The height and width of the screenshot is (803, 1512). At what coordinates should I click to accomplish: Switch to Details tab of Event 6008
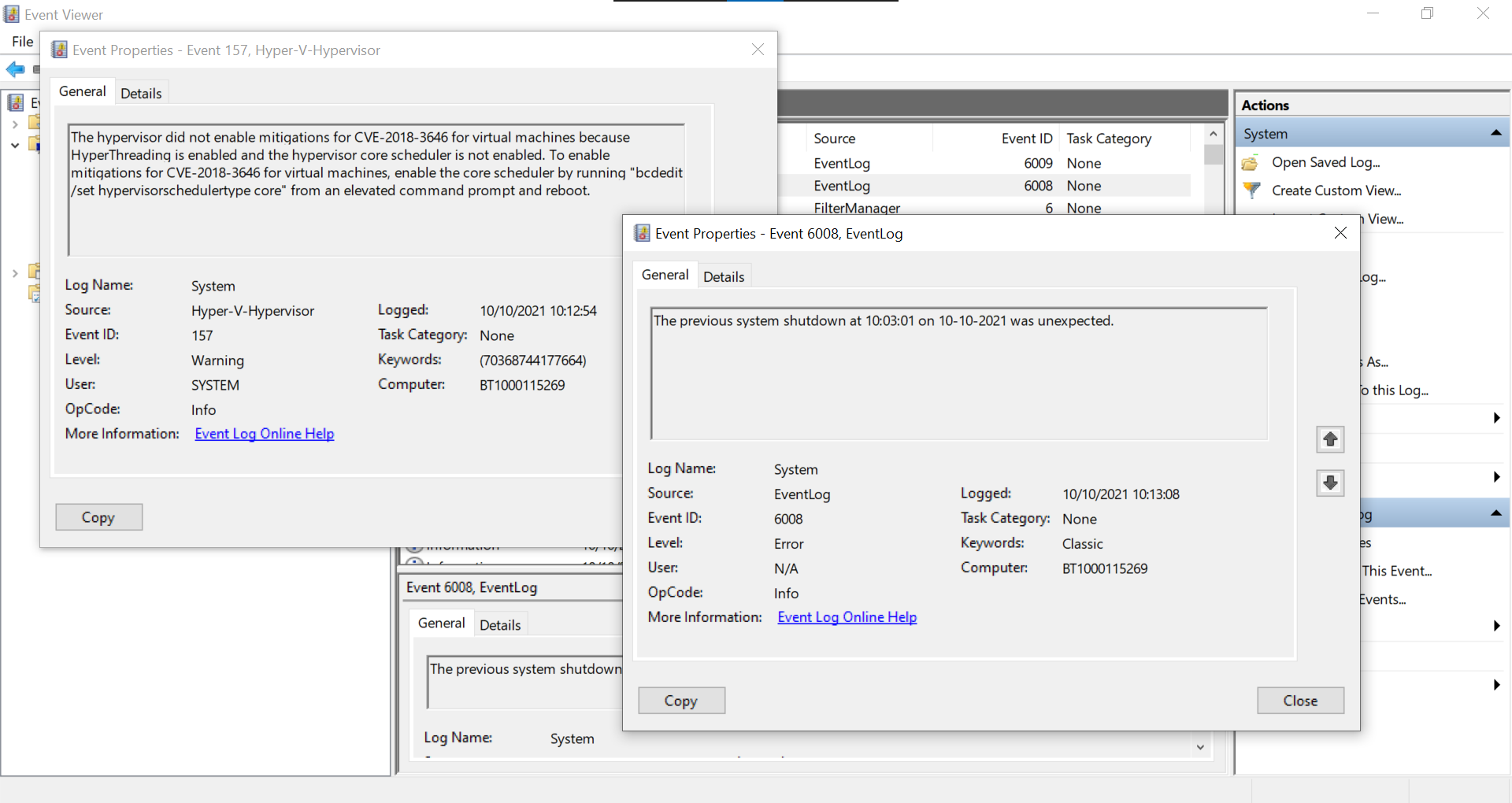[724, 276]
